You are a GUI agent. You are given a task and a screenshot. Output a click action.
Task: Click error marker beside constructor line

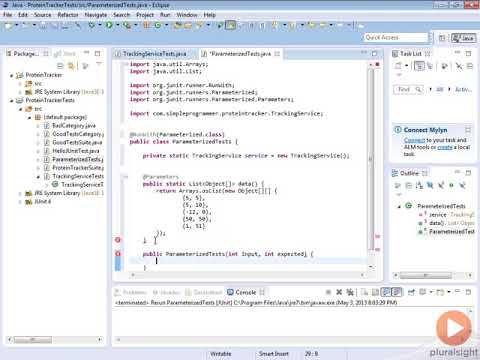pyautogui.click(x=118, y=254)
